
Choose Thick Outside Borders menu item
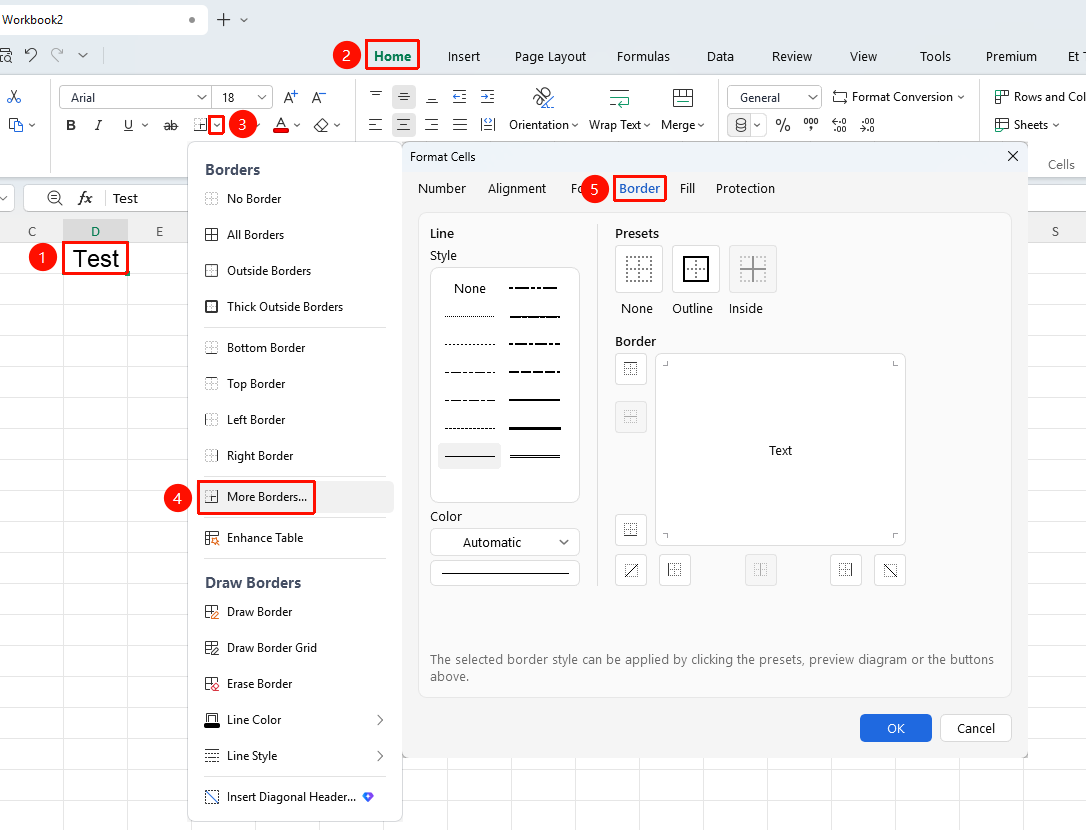click(294, 307)
